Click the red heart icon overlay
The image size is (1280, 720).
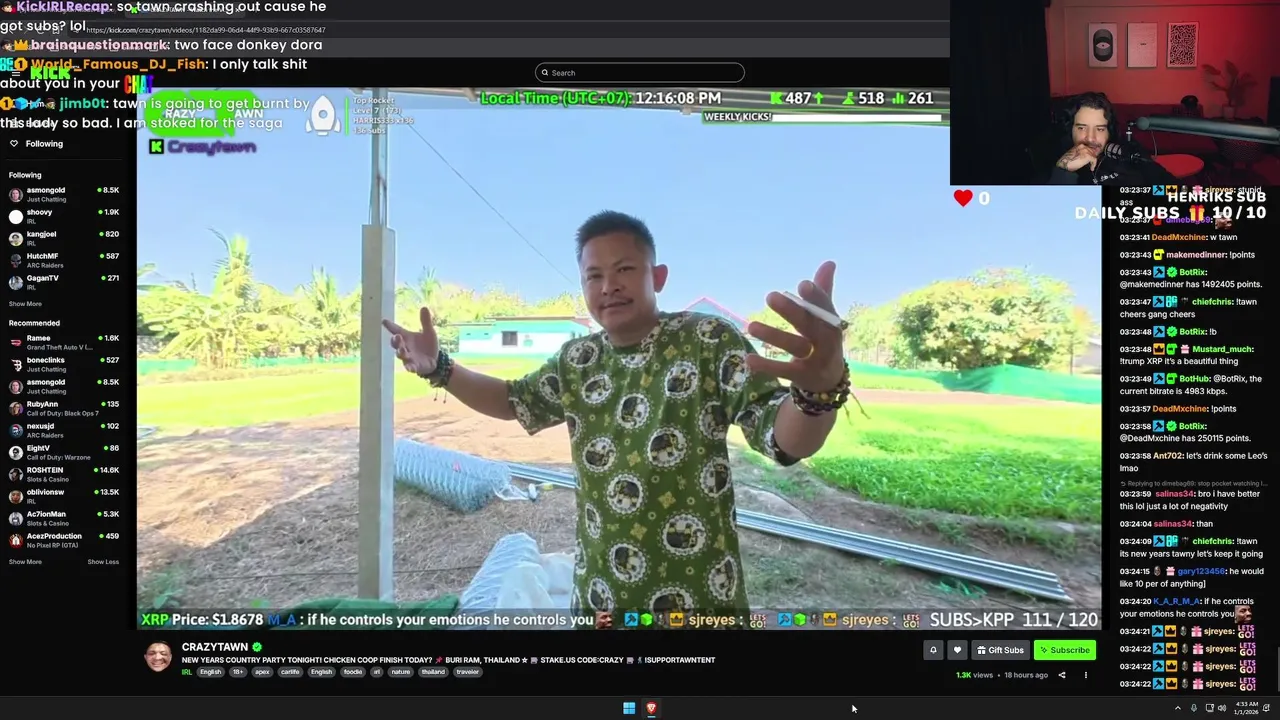pos(963,198)
